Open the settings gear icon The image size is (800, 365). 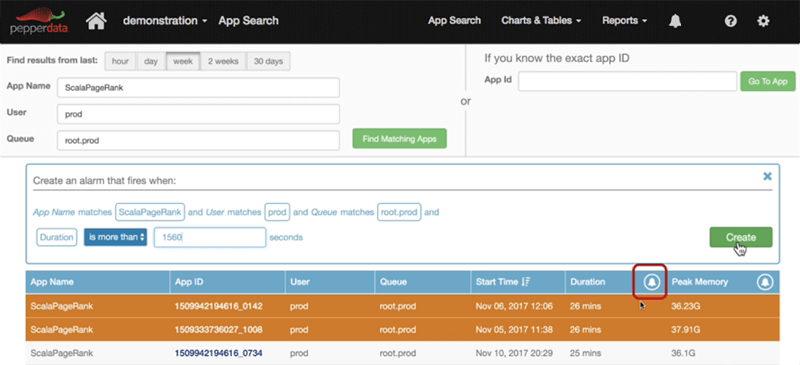(763, 21)
